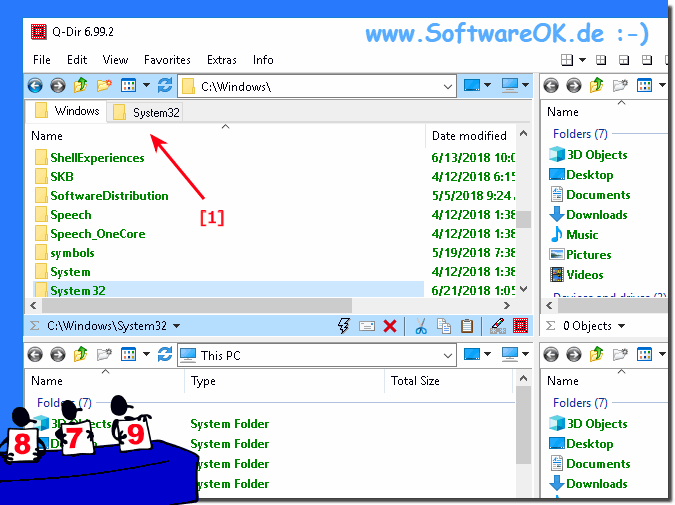
Task: Open the View menu
Action: tap(115, 60)
